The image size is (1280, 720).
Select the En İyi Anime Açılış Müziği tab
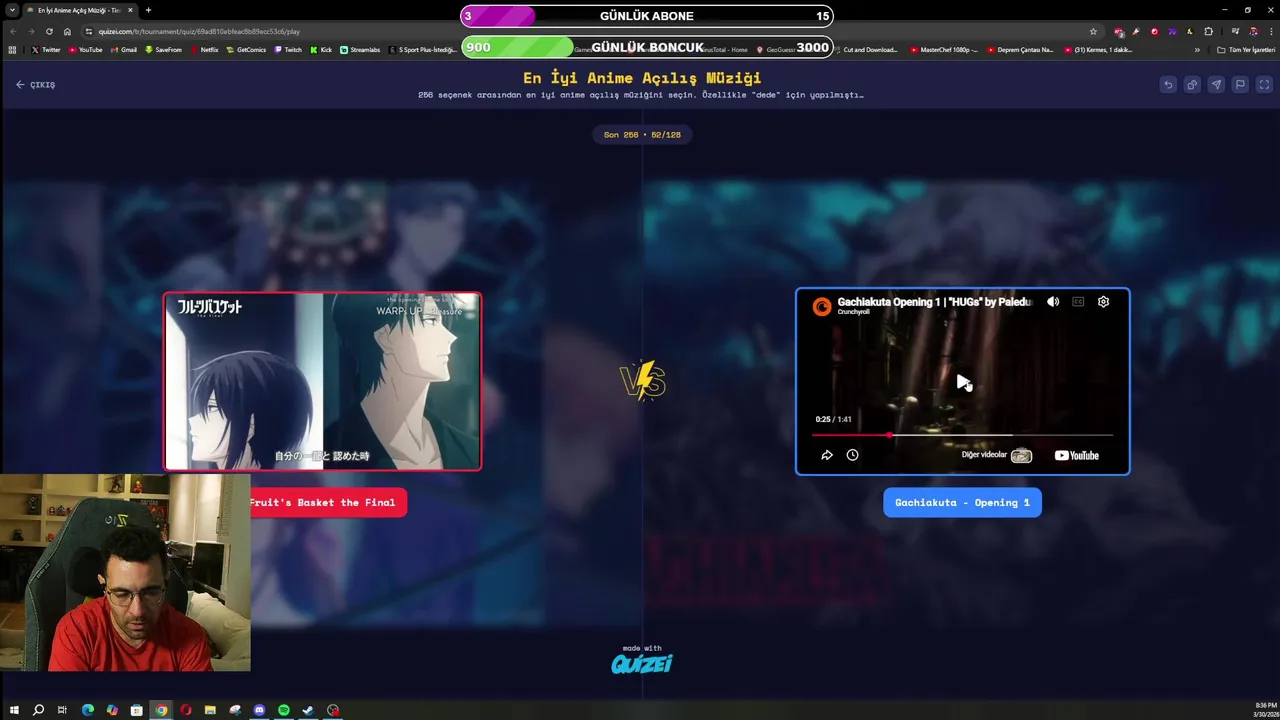click(78, 10)
